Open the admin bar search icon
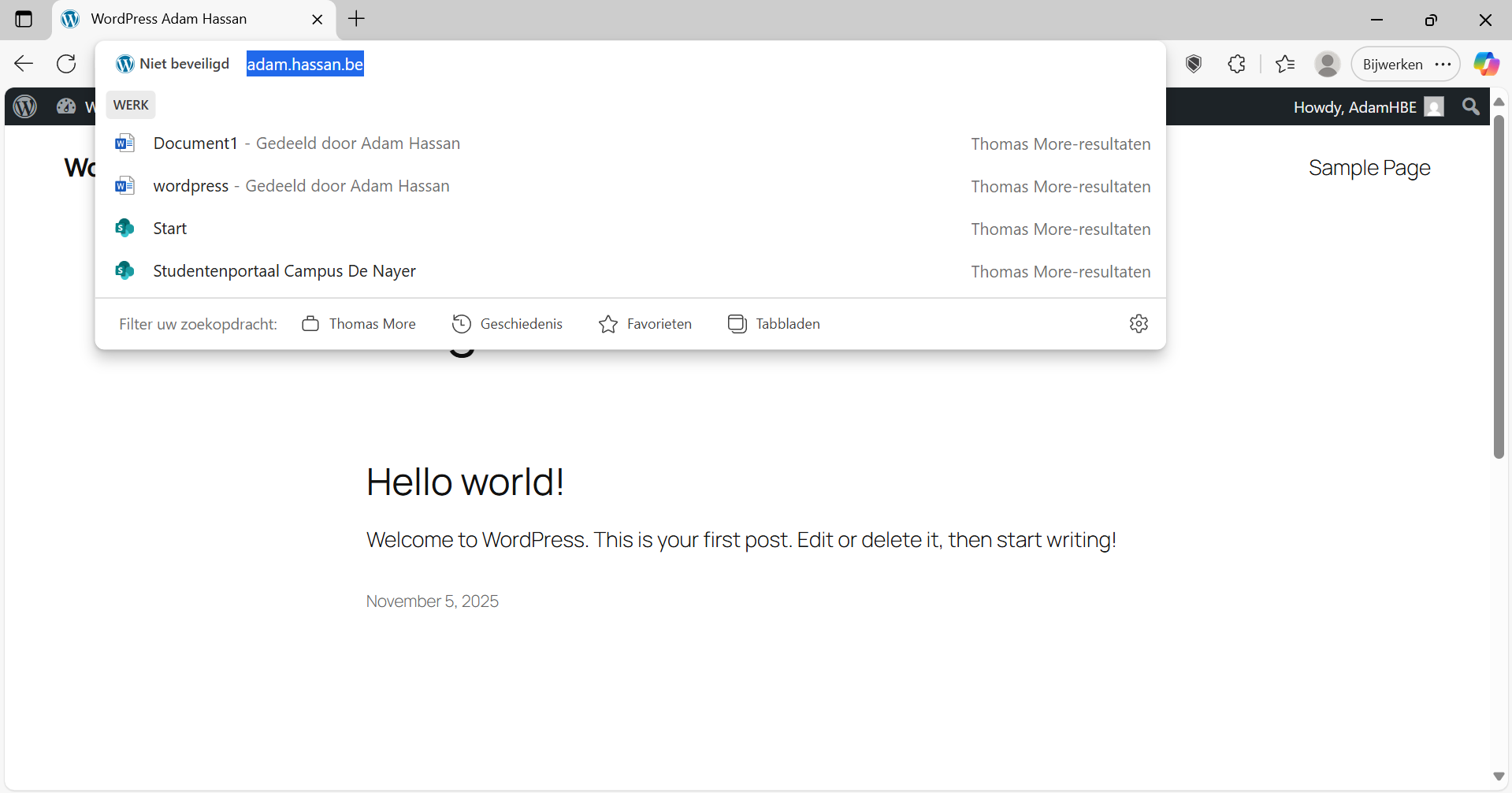Viewport: 1512px width, 793px height. 1470,106
